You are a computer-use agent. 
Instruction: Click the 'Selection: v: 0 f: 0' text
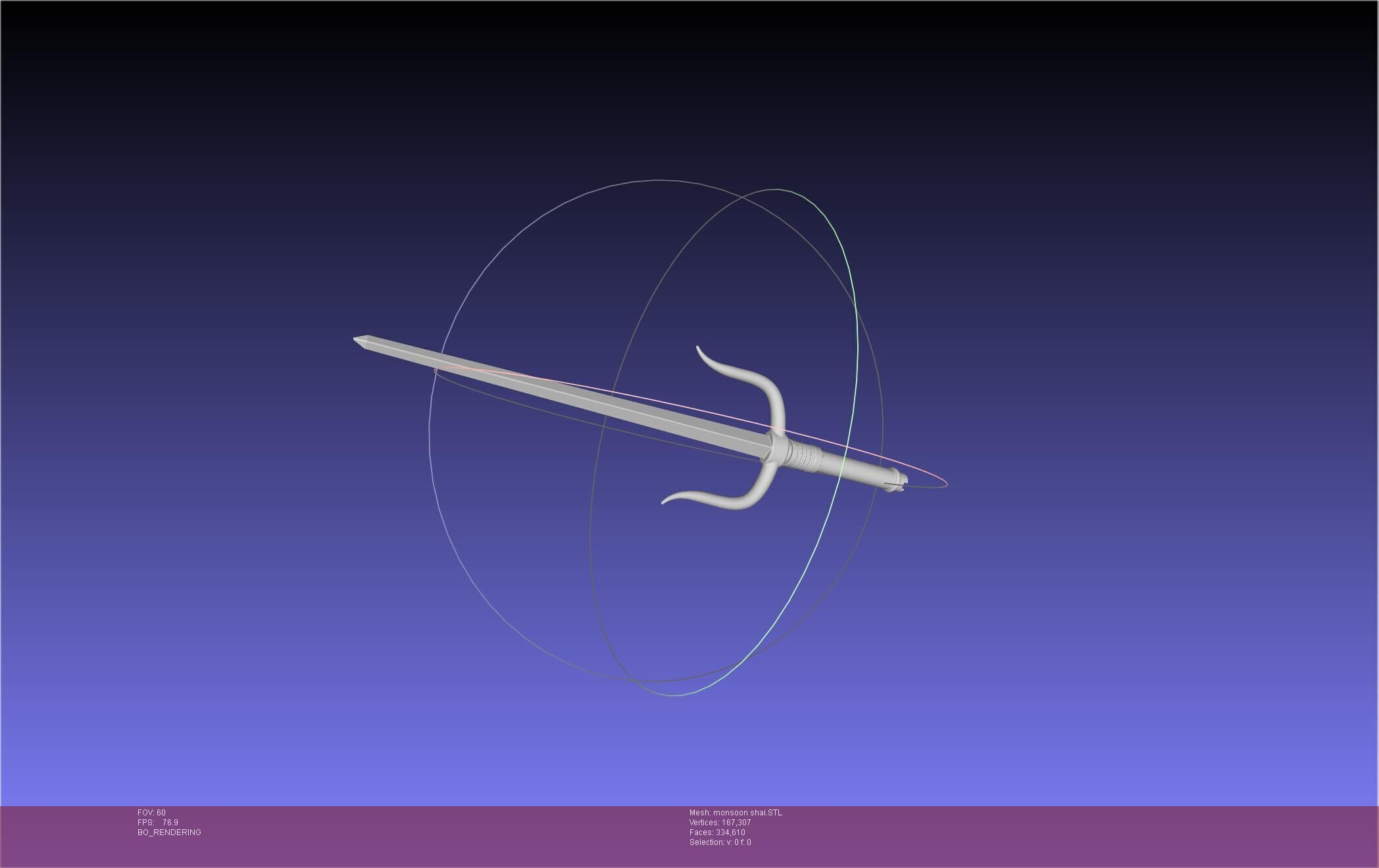[x=720, y=842]
